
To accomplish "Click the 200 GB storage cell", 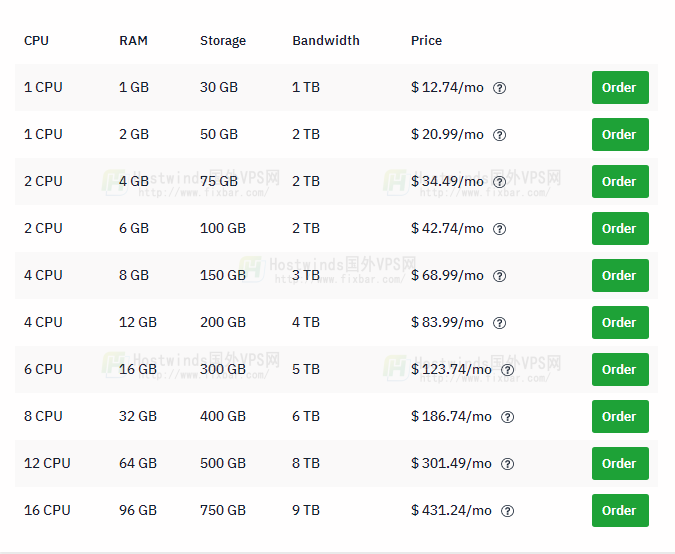I will click(x=223, y=322).
